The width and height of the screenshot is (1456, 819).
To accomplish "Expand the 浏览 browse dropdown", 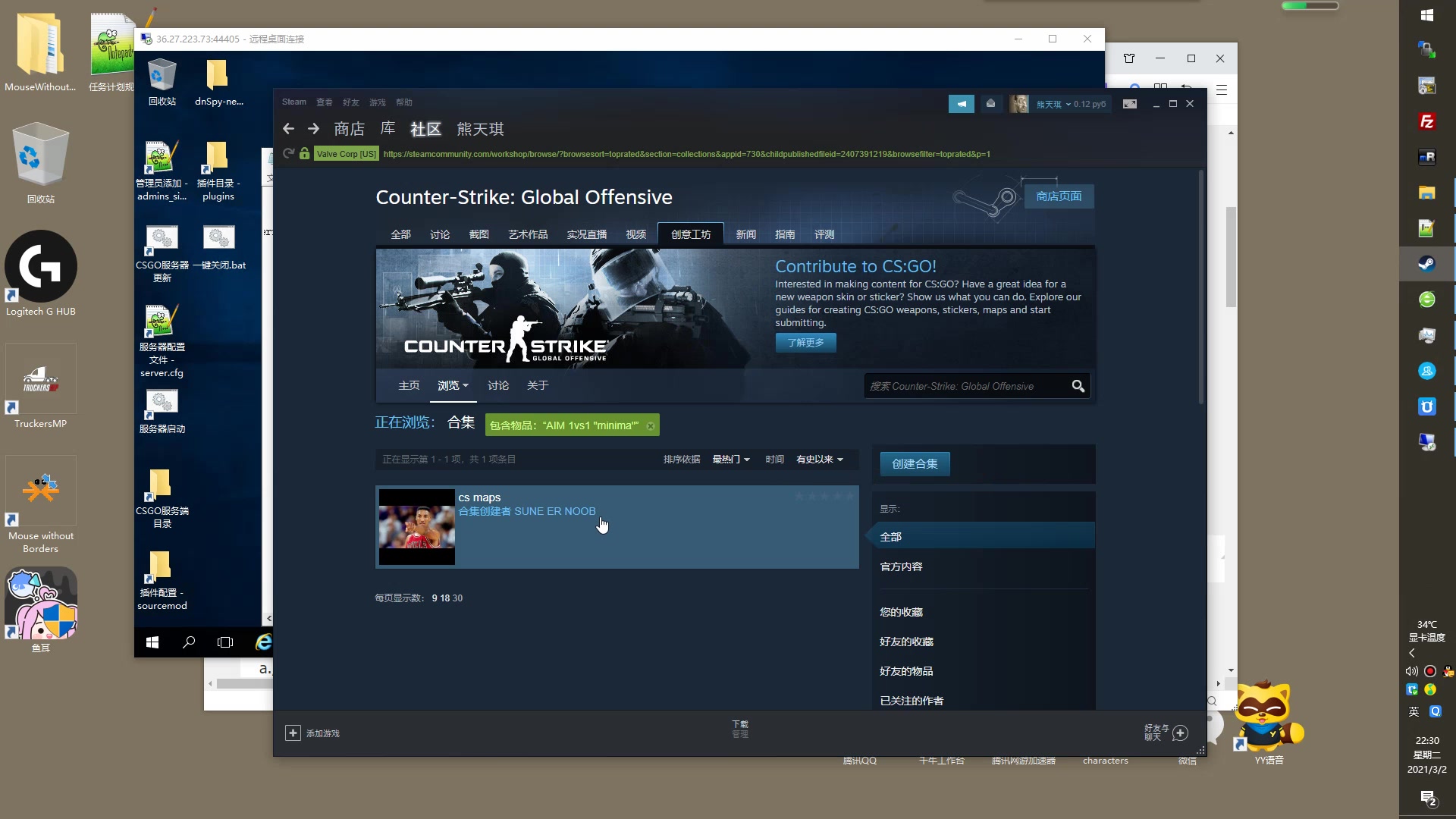I will click(453, 386).
